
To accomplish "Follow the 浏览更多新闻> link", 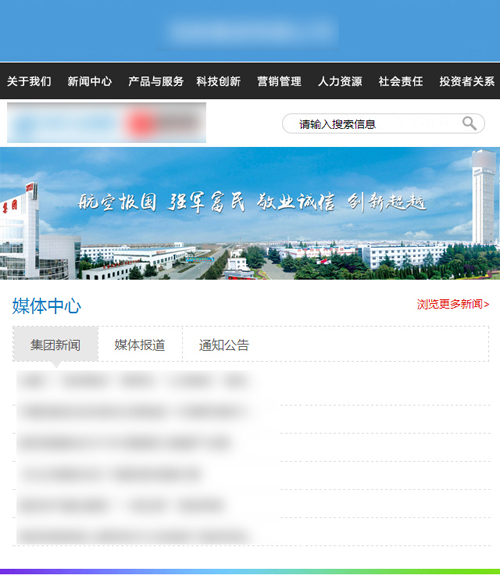I will [x=453, y=304].
